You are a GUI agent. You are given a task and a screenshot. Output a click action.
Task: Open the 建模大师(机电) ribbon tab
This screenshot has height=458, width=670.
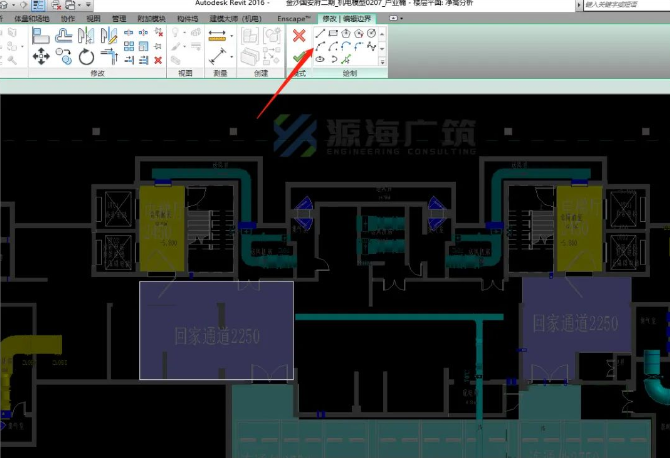(235, 18)
